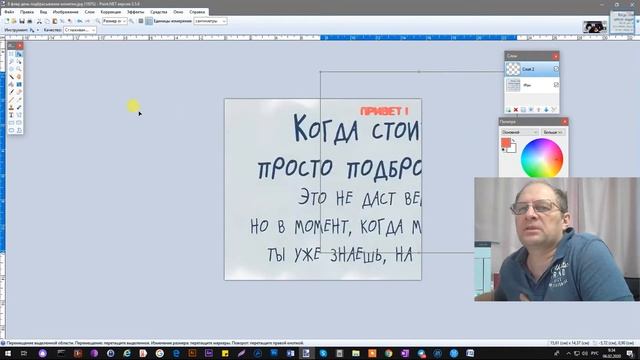Image resolution: width=640 pixels, height=360 pixels.
Task: Move layer down with blue arrow
Action: coord(546,110)
